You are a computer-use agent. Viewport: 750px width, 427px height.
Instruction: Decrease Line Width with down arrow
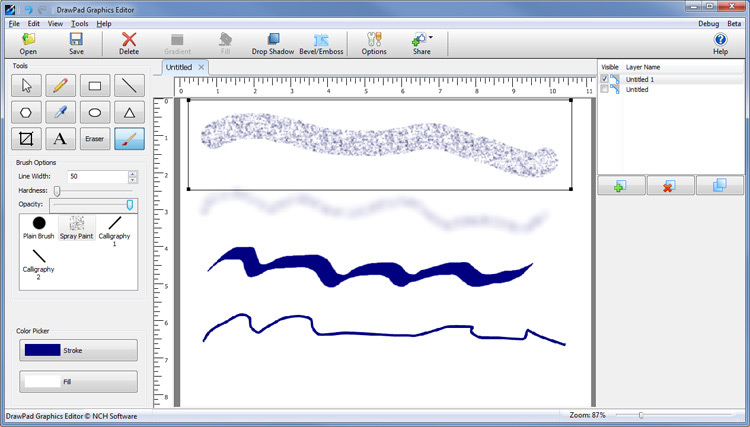pos(133,180)
